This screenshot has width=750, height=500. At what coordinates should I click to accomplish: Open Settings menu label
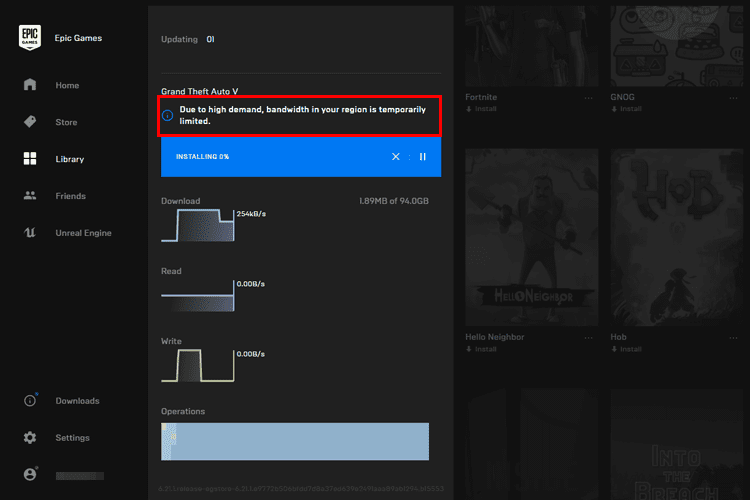(72, 437)
